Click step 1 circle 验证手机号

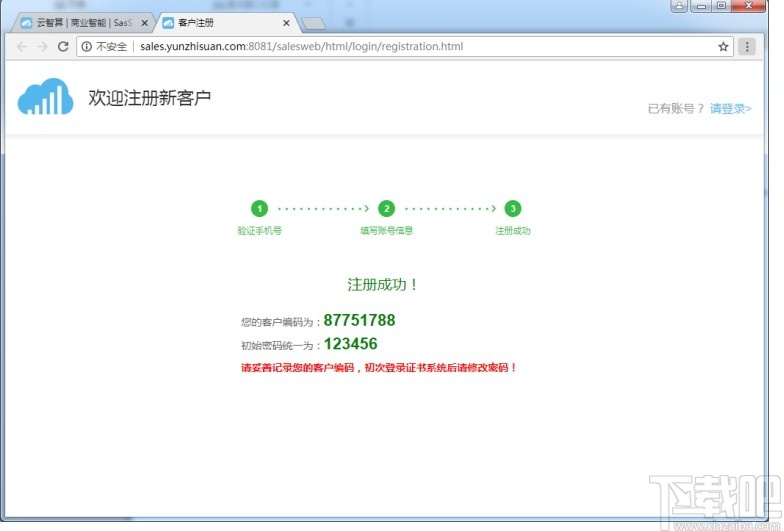(x=260, y=208)
